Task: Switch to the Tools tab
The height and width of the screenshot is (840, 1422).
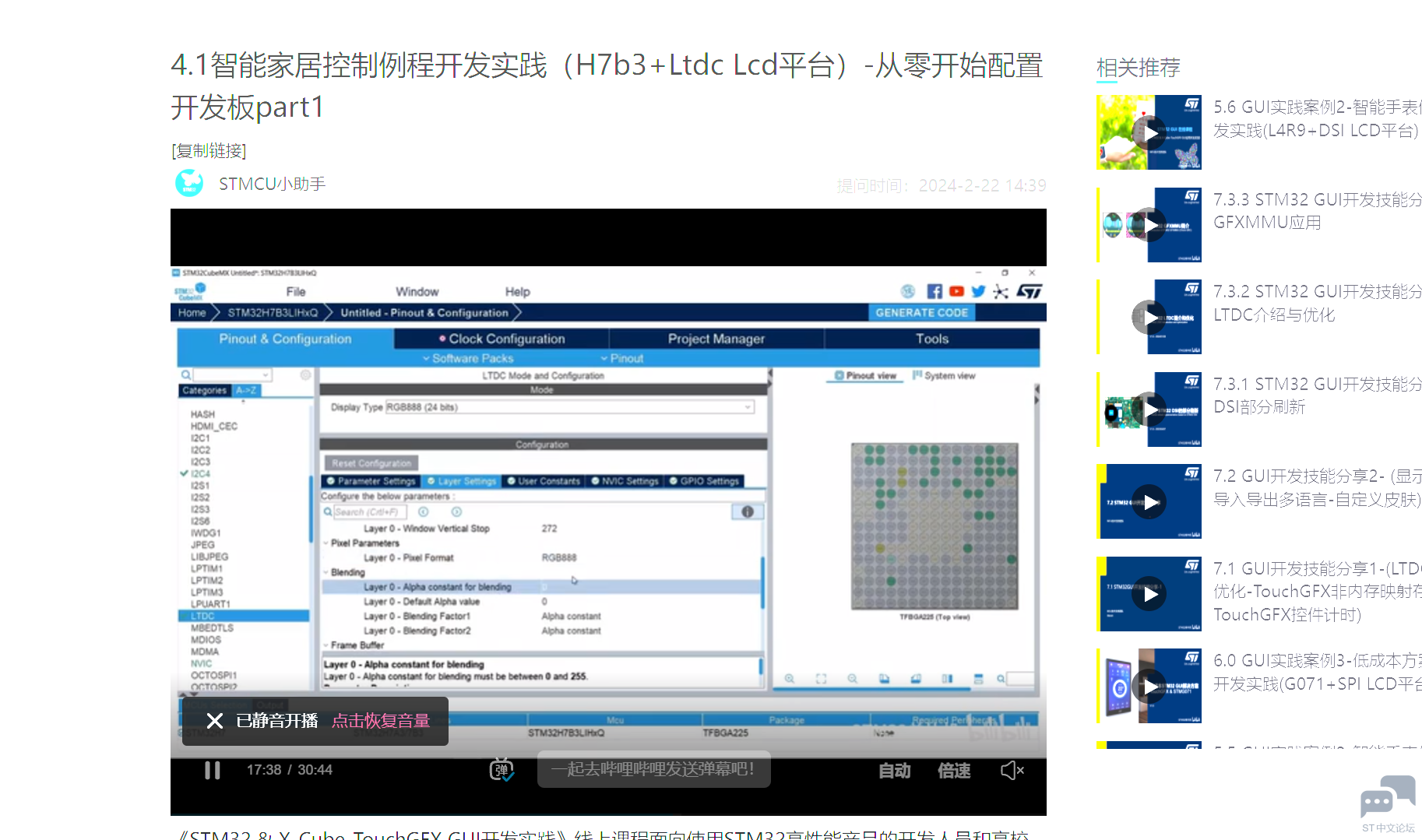Action: (x=932, y=339)
